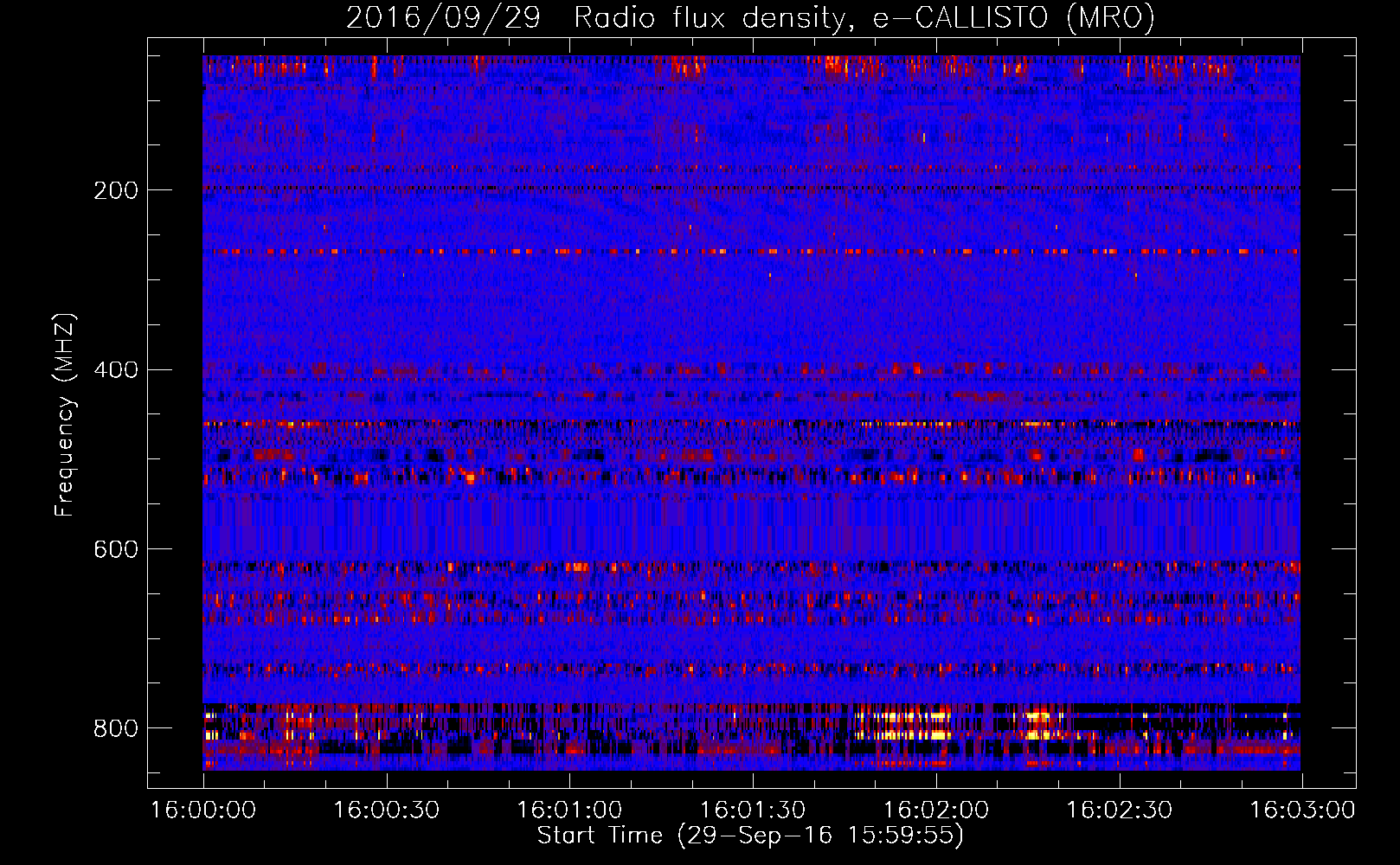Click the 800 frequency tick label
The image size is (1400, 865).
pos(116,728)
